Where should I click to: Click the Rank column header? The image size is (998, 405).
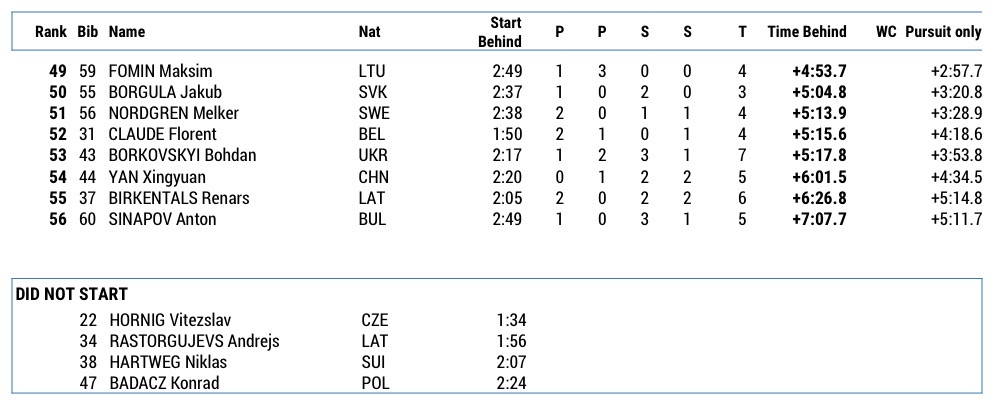pos(50,32)
